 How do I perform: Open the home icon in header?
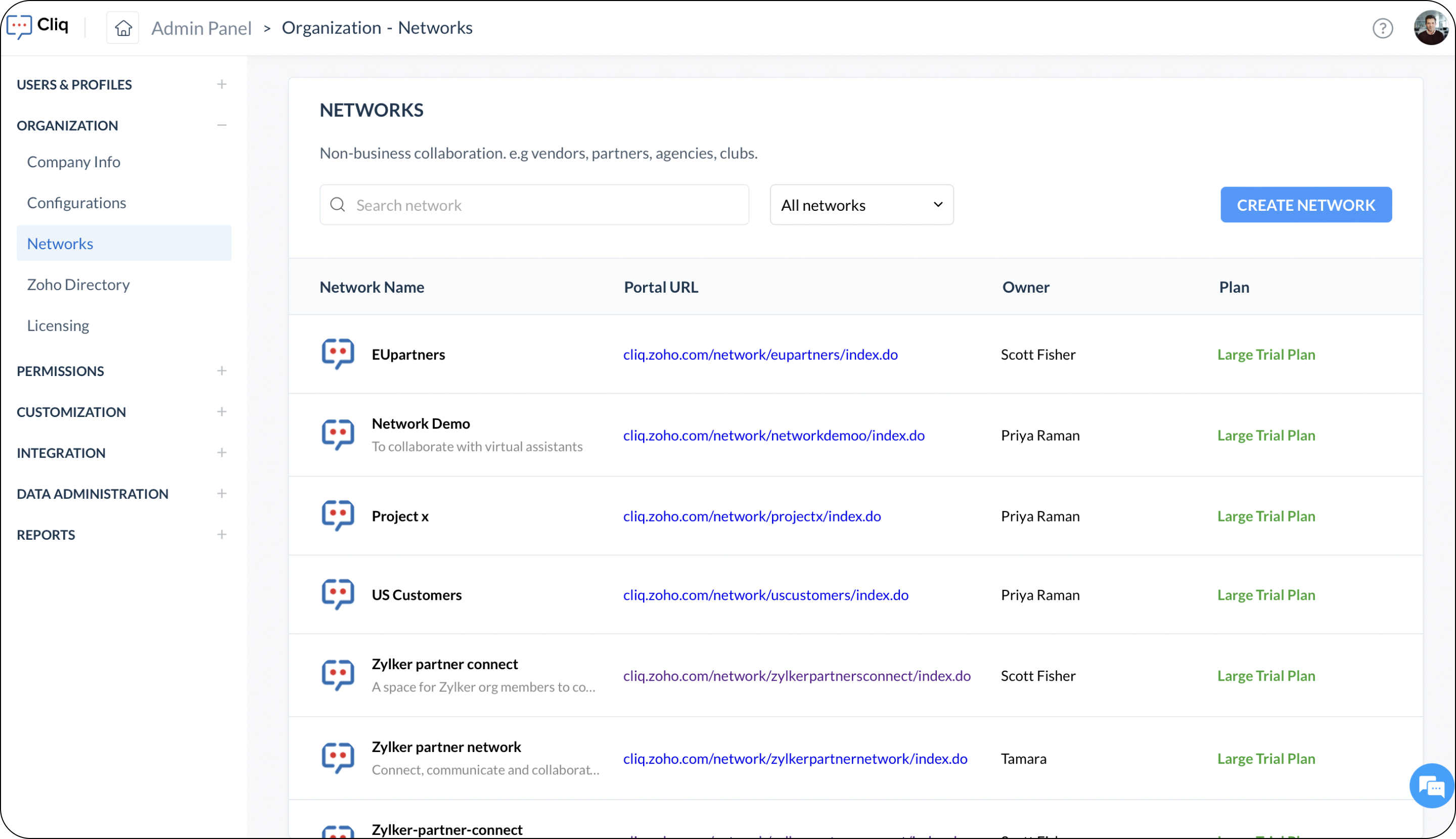tap(123, 28)
